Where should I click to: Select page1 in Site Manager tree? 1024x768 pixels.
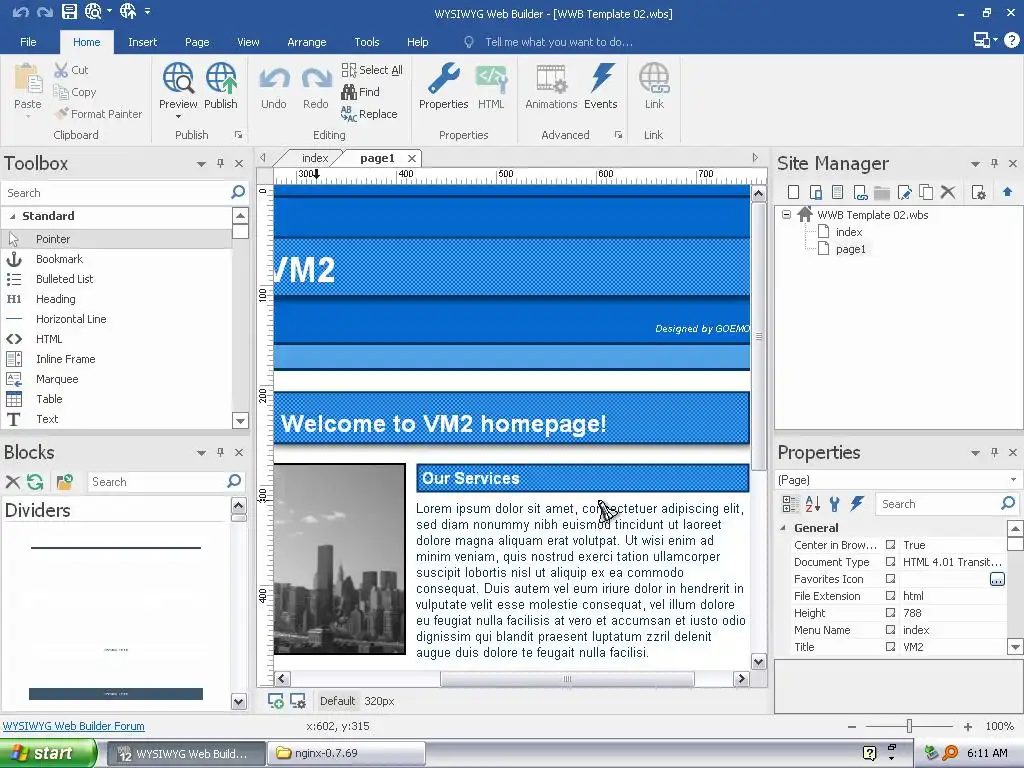850,249
